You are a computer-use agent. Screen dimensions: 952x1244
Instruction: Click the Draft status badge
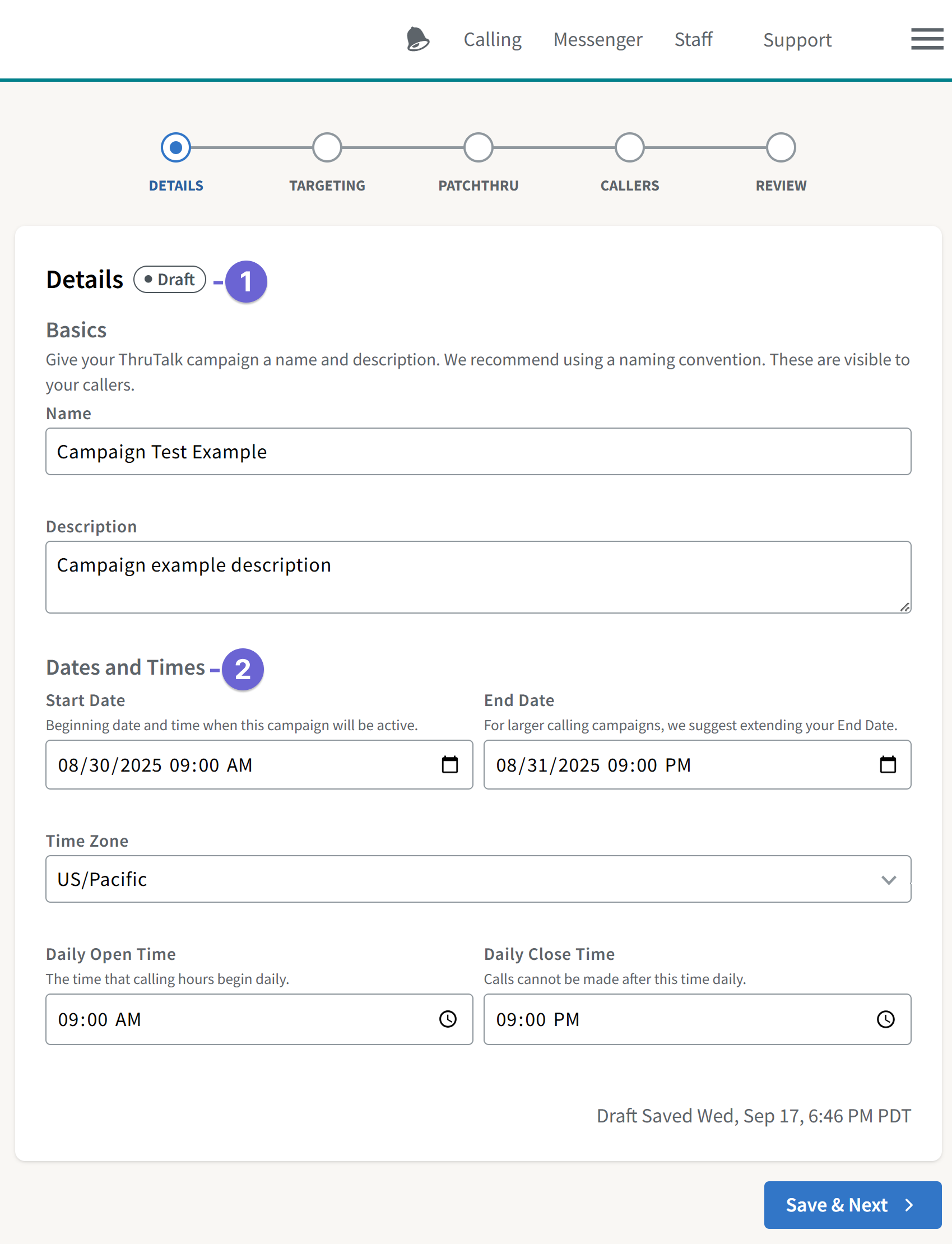click(x=169, y=280)
